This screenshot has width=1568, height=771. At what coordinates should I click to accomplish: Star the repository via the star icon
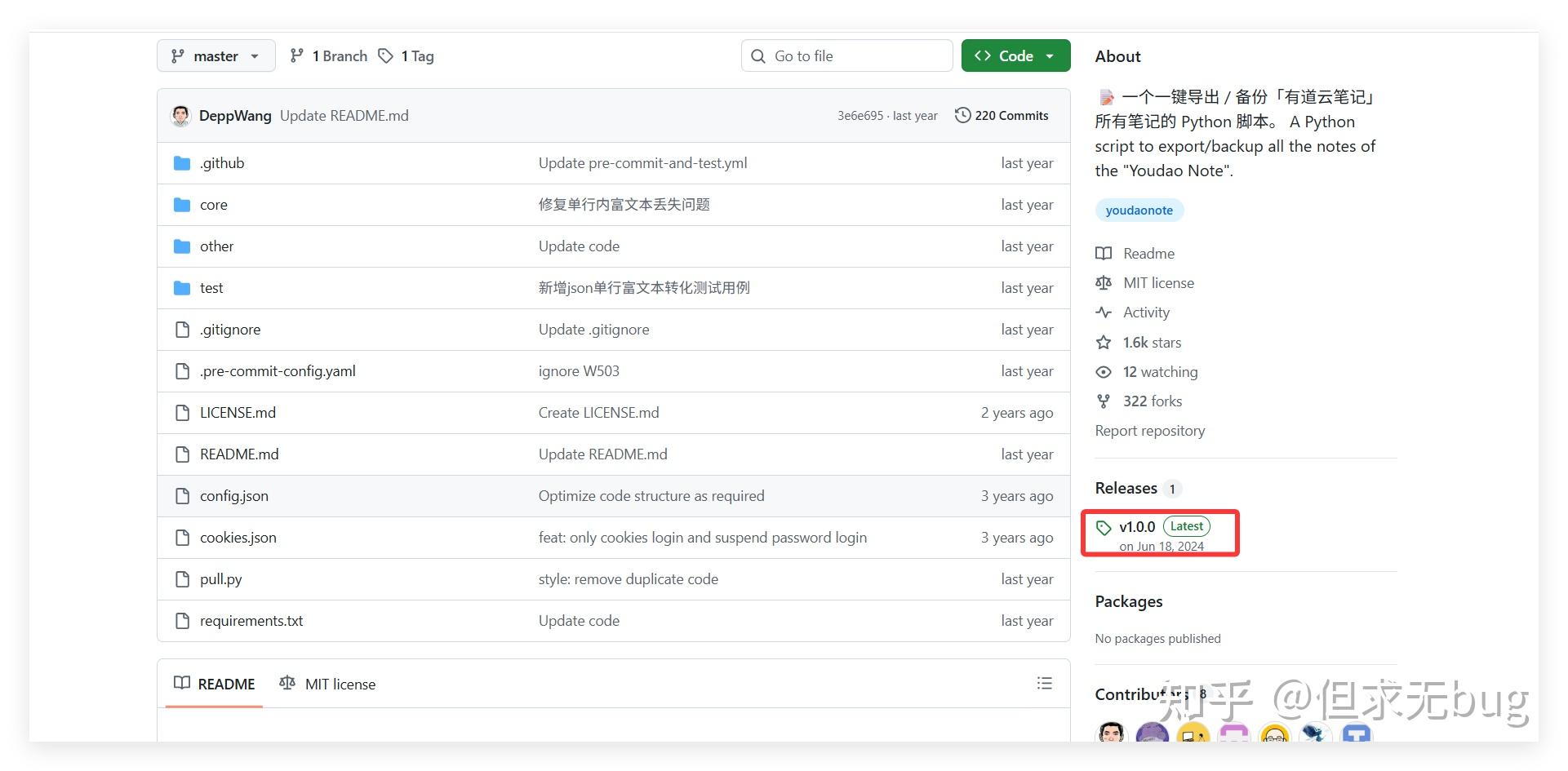click(x=1104, y=342)
